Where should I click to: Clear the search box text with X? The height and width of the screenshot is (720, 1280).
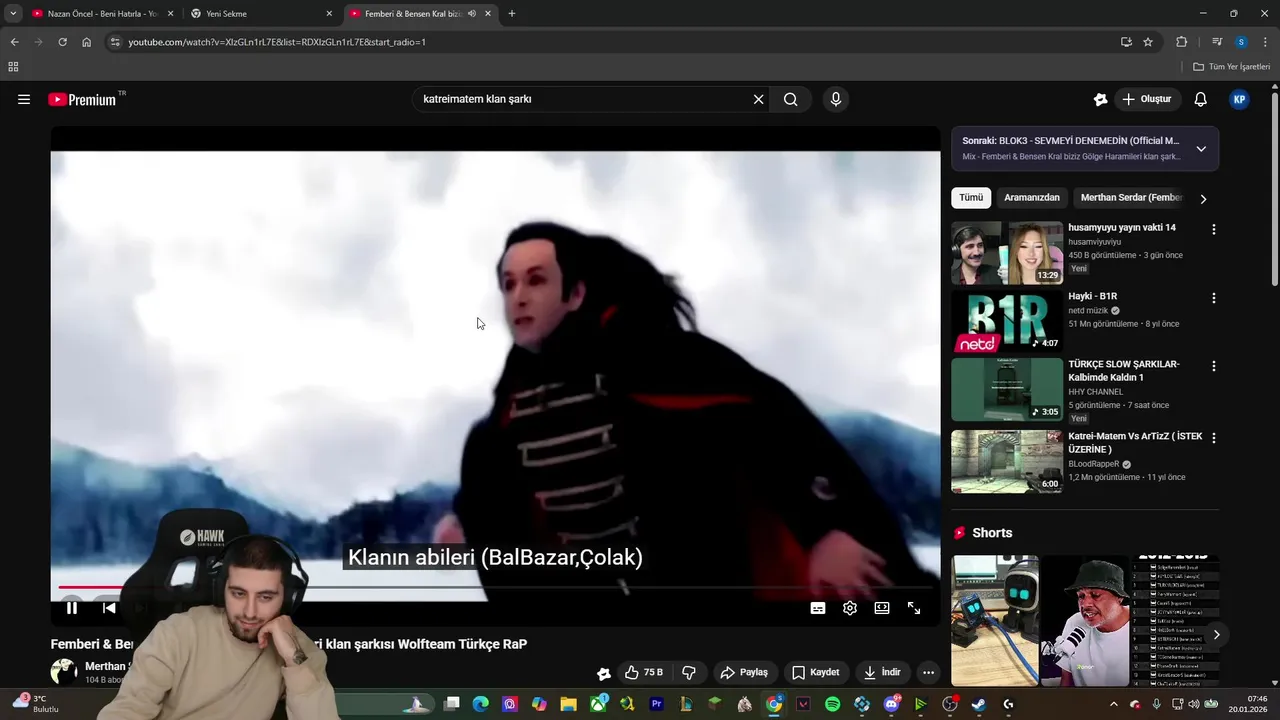[x=758, y=99]
